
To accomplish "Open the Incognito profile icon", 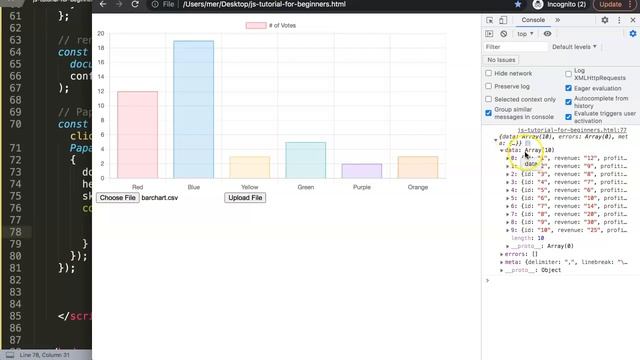I will tap(538, 4).
